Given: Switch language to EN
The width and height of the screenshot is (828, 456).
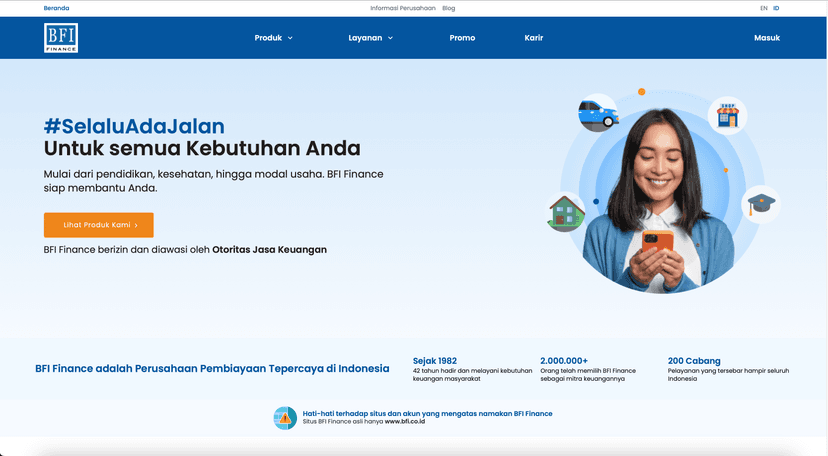Looking at the screenshot, I should click(764, 8).
